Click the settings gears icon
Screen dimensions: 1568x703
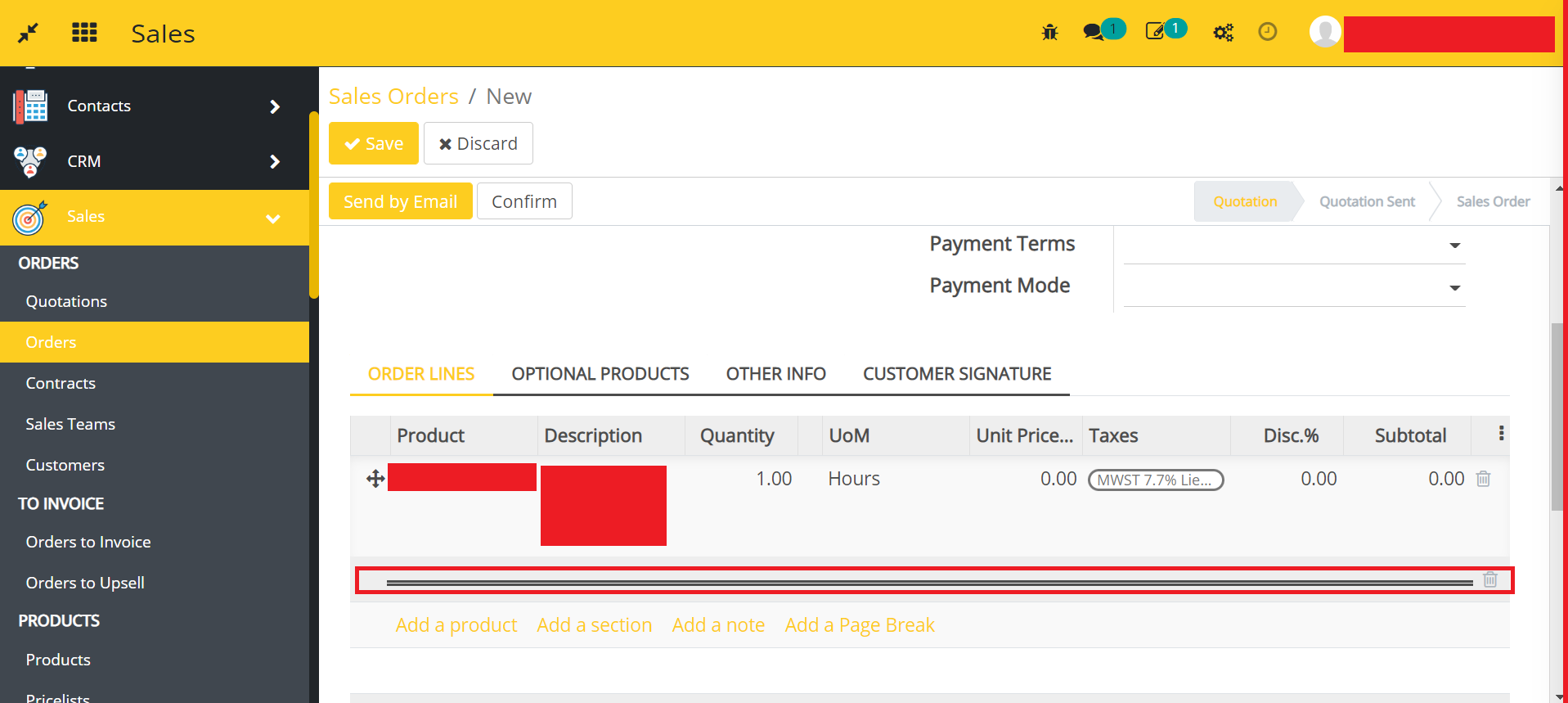pos(1223,33)
